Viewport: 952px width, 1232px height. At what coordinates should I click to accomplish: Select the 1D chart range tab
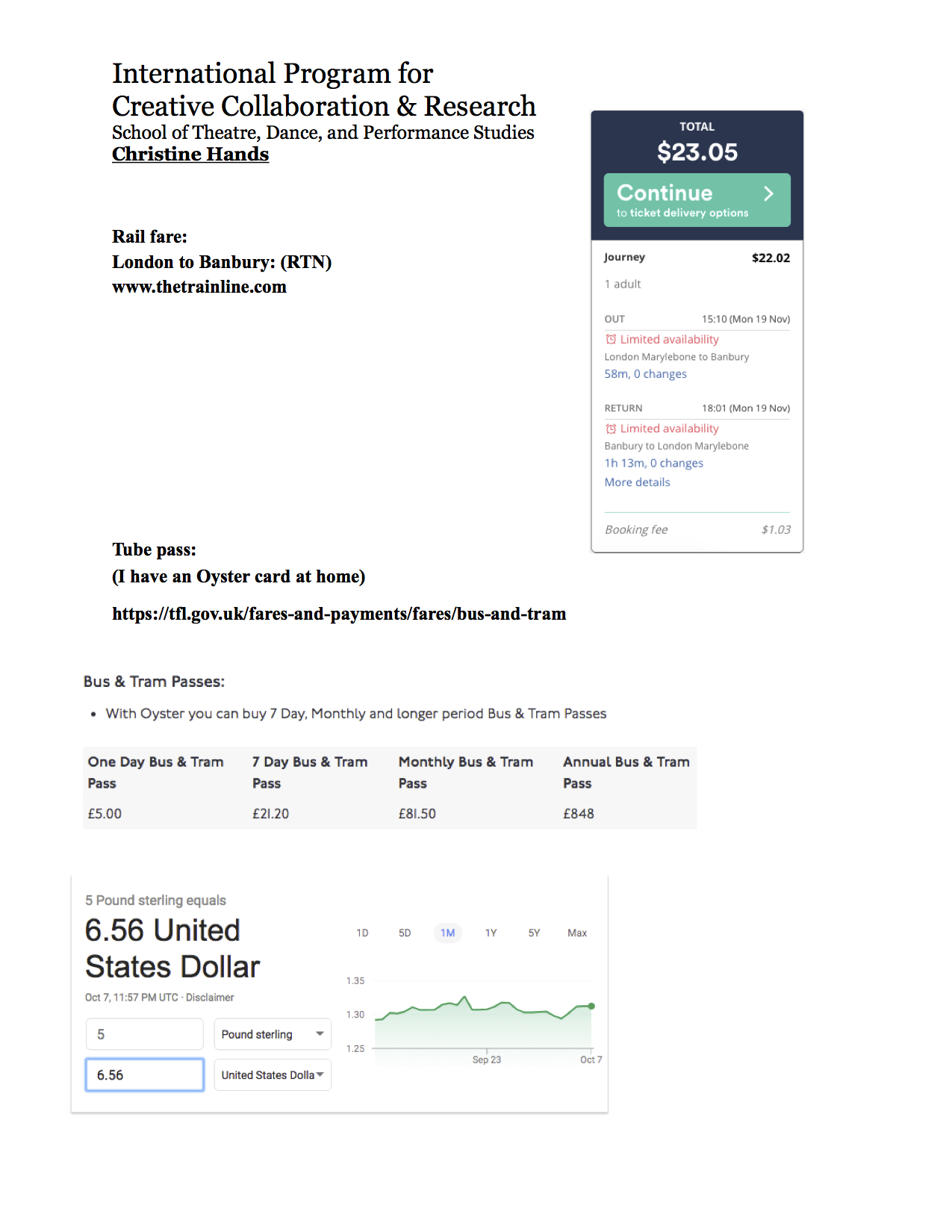click(x=362, y=933)
